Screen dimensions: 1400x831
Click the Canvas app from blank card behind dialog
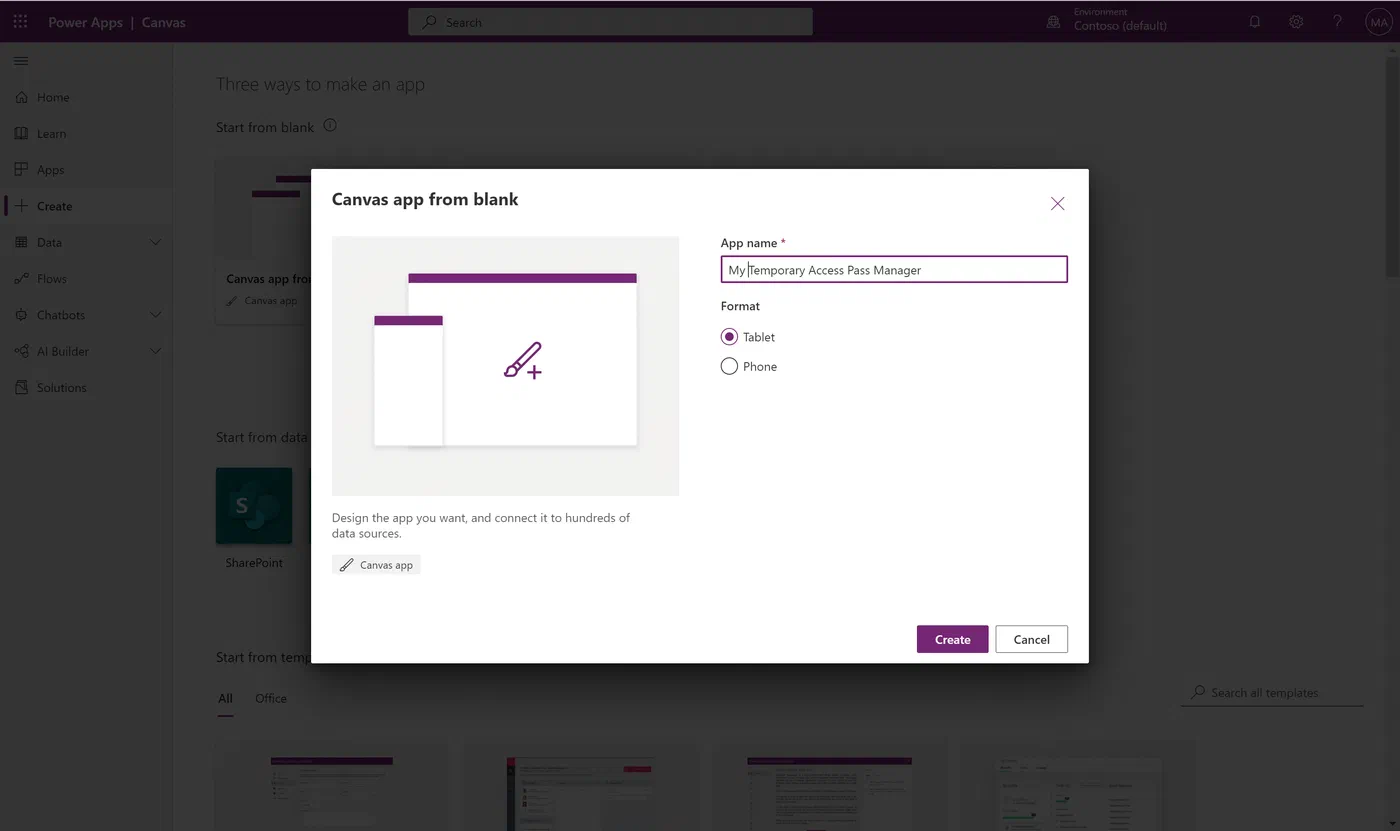pyautogui.click(x=263, y=240)
